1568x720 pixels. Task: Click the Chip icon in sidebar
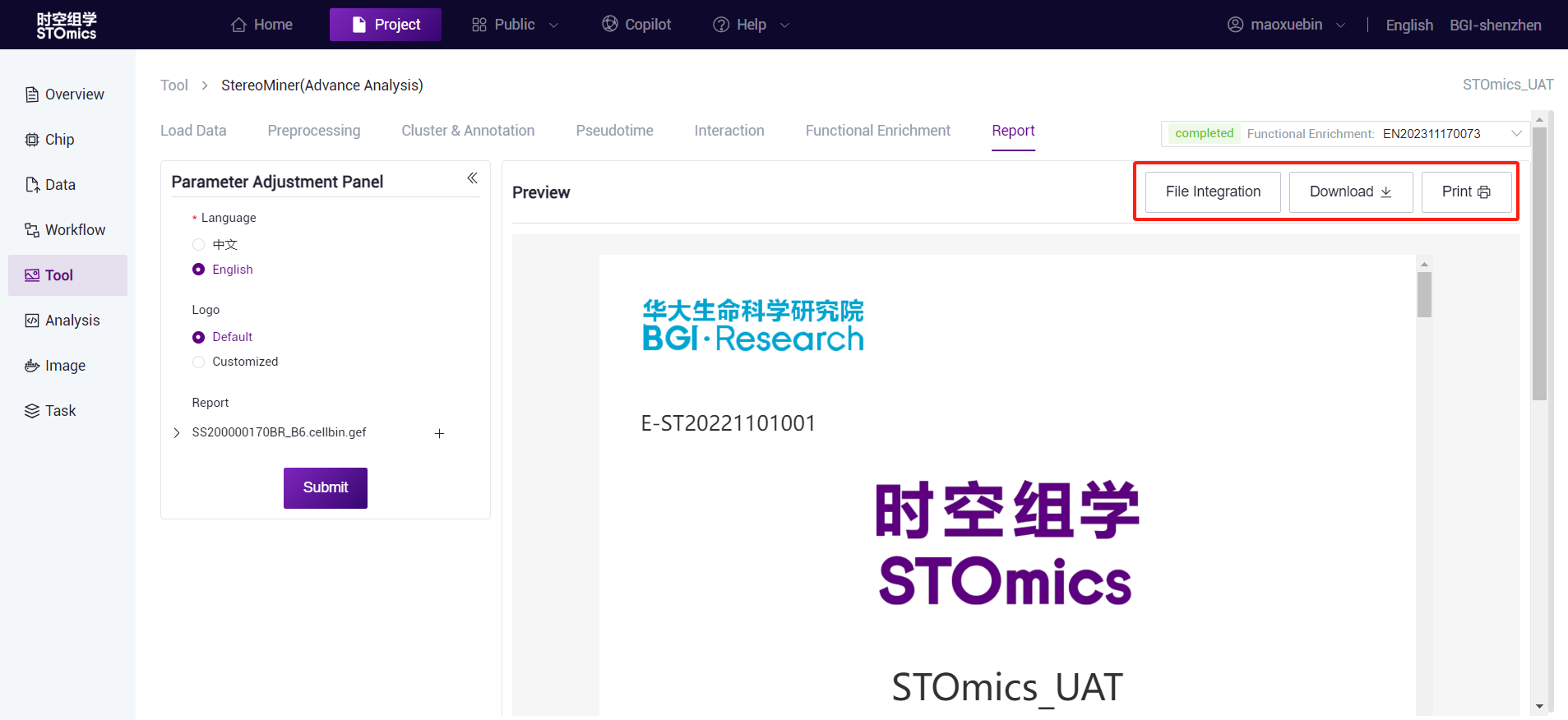[x=32, y=140]
